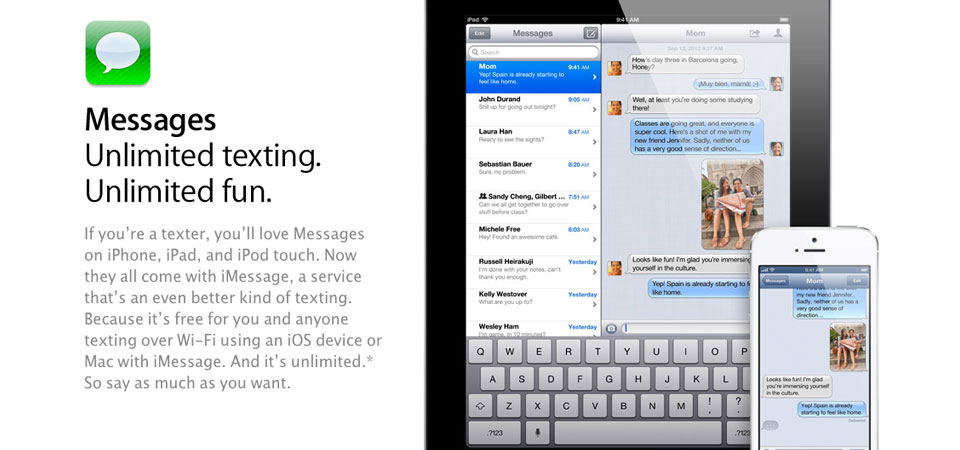
Task: Tap avatar beside "Classes are going great" bubble
Action: coord(776,149)
